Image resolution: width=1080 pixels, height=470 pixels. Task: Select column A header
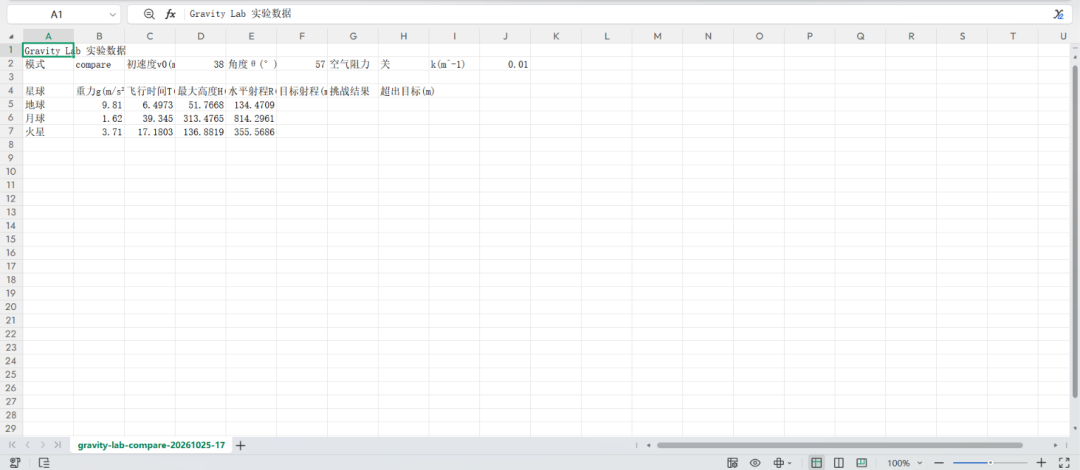tap(48, 37)
